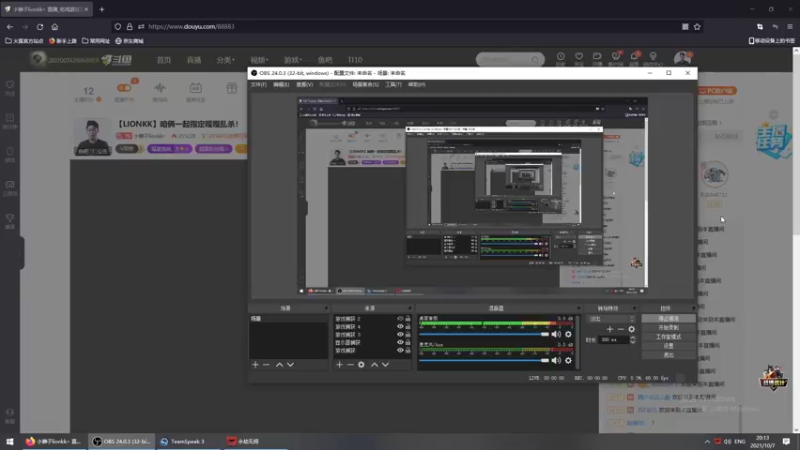Add a scene transition with plus icon
The image size is (800, 450).
(x=610, y=329)
